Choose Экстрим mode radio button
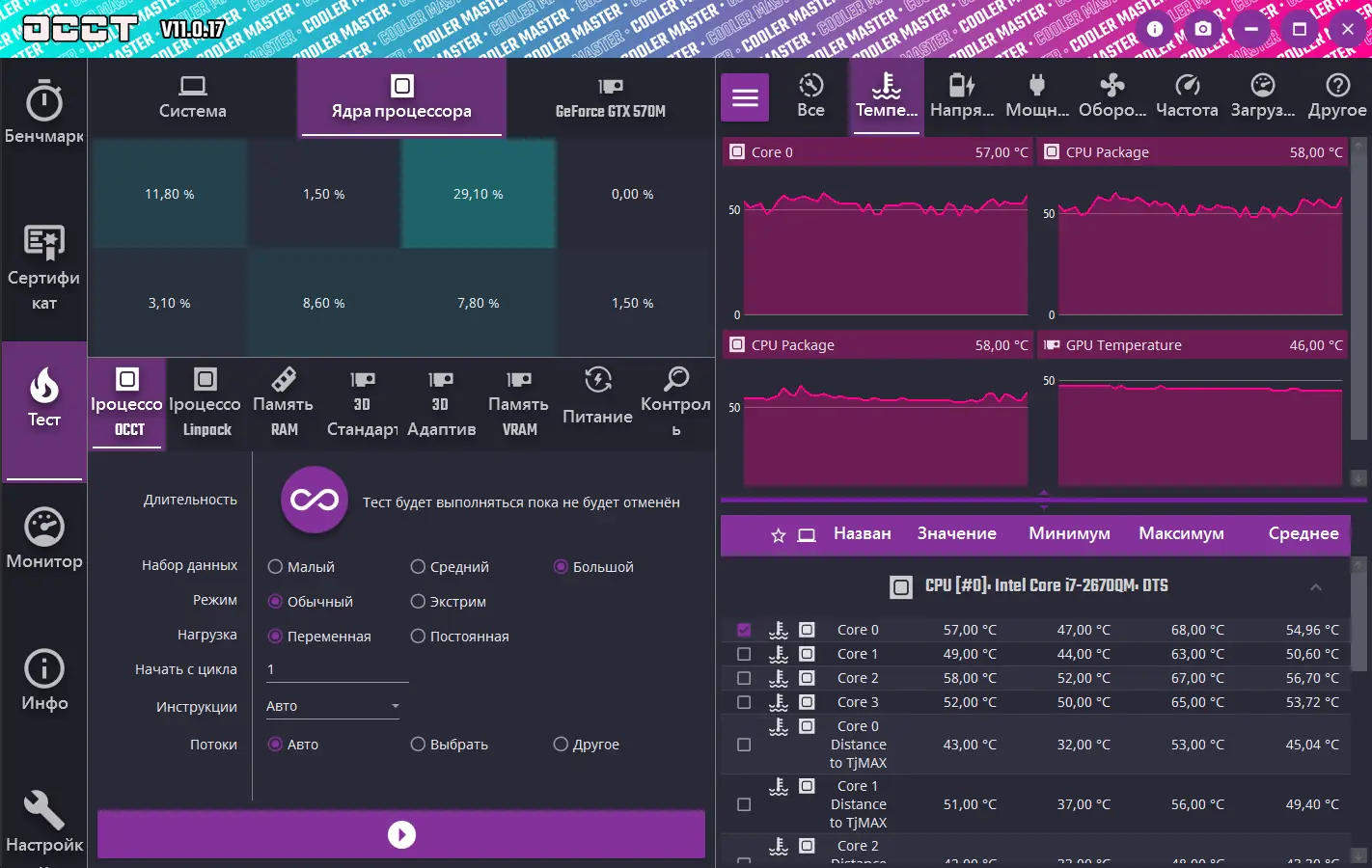1372x868 pixels. pos(418,602)
